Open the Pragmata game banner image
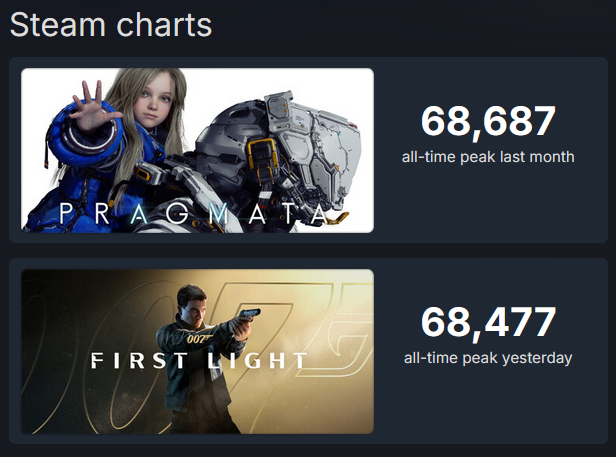Viewport: 616px width, 457px height. tap(197, 150)
